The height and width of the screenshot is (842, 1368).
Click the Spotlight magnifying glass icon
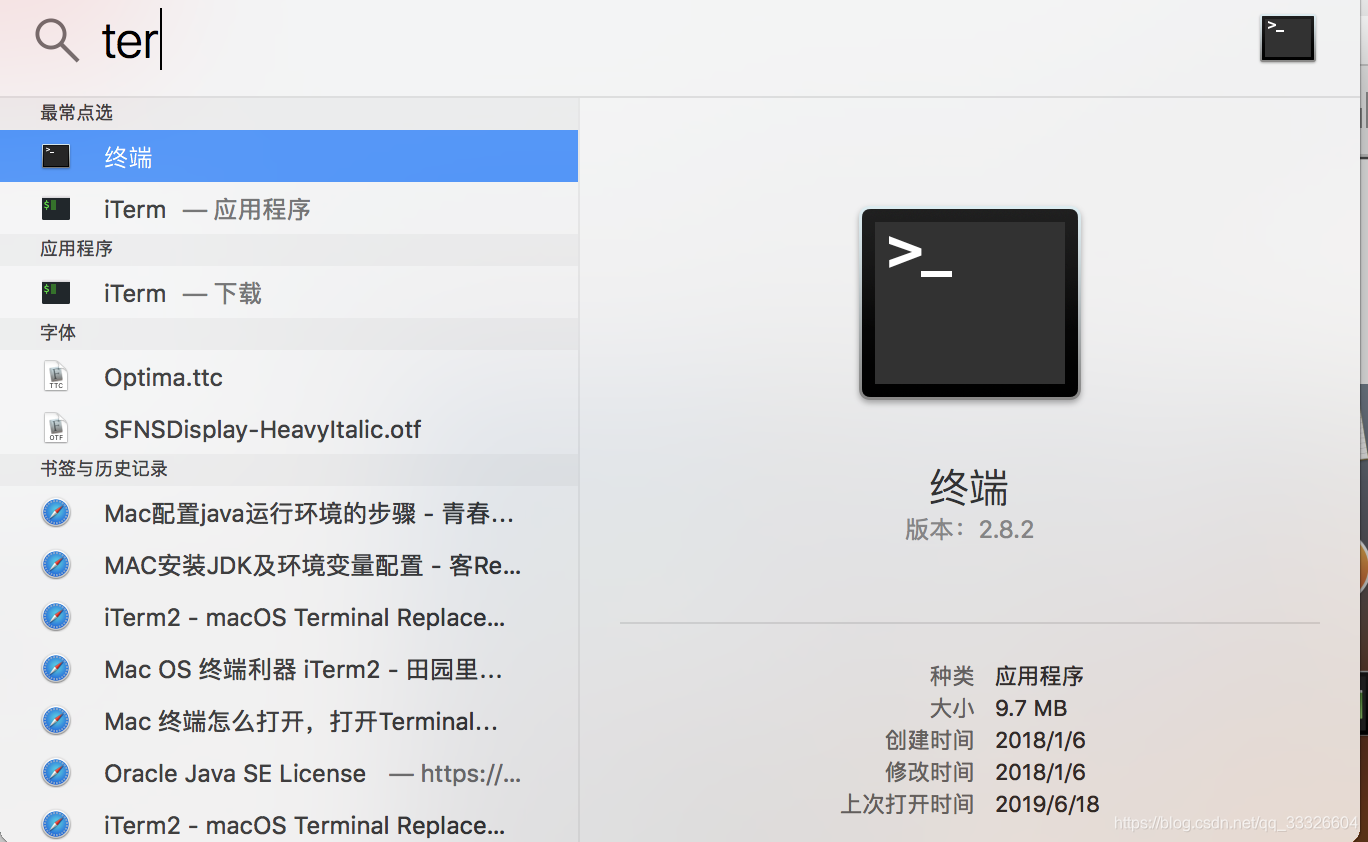pyautogui.click(x=57, y=41)
